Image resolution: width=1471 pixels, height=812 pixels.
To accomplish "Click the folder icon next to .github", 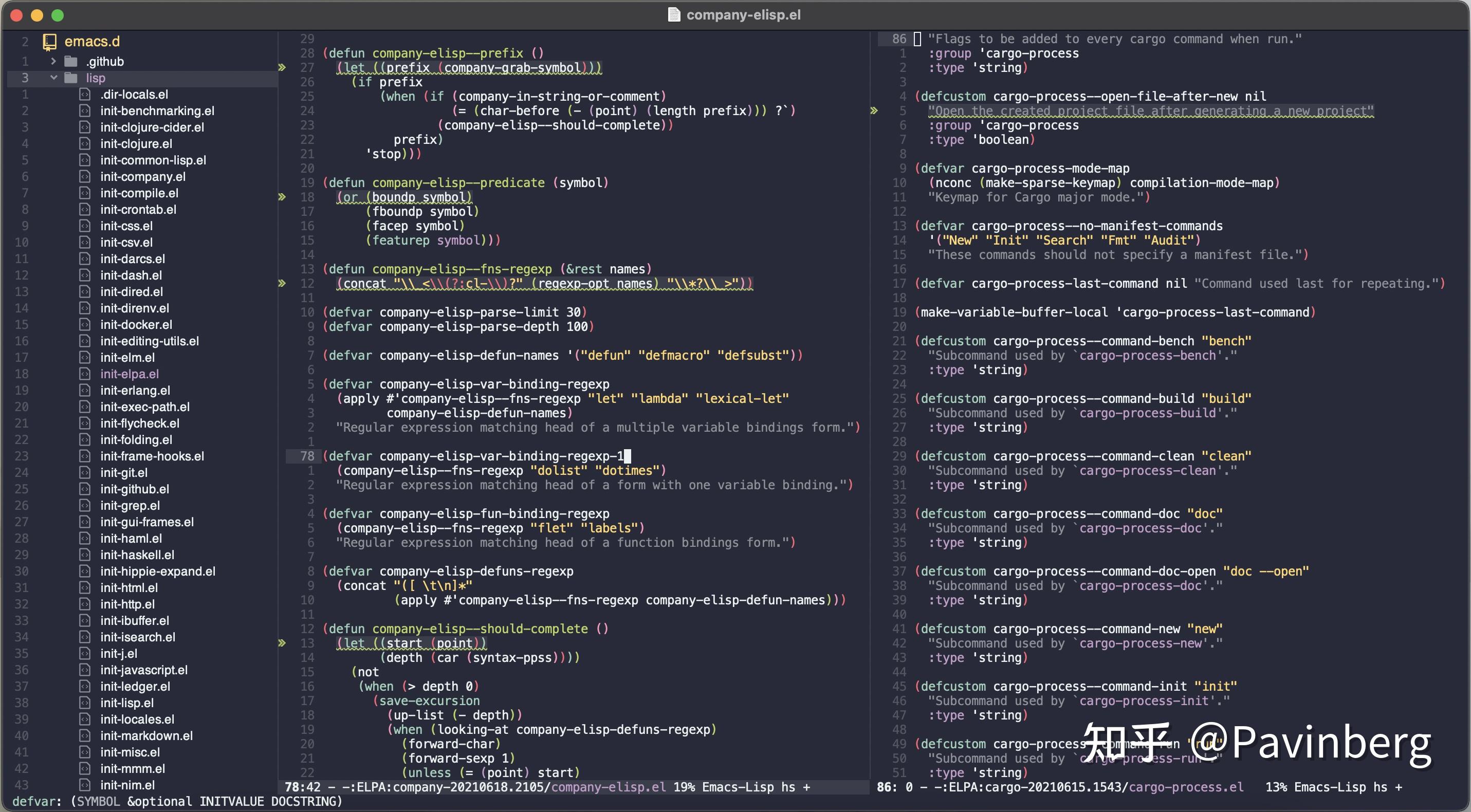I will [x=70, y=61].
